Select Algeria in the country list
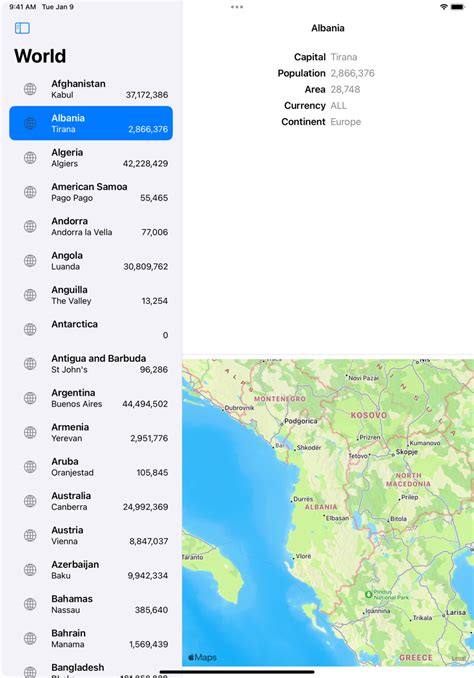The height and width of the screenshot is (678, 474). [x=91, y=157]
